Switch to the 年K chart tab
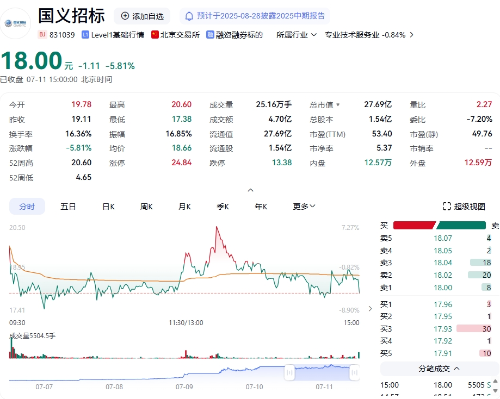The height and width of the screenshot is (399, 500). [261, 206]
